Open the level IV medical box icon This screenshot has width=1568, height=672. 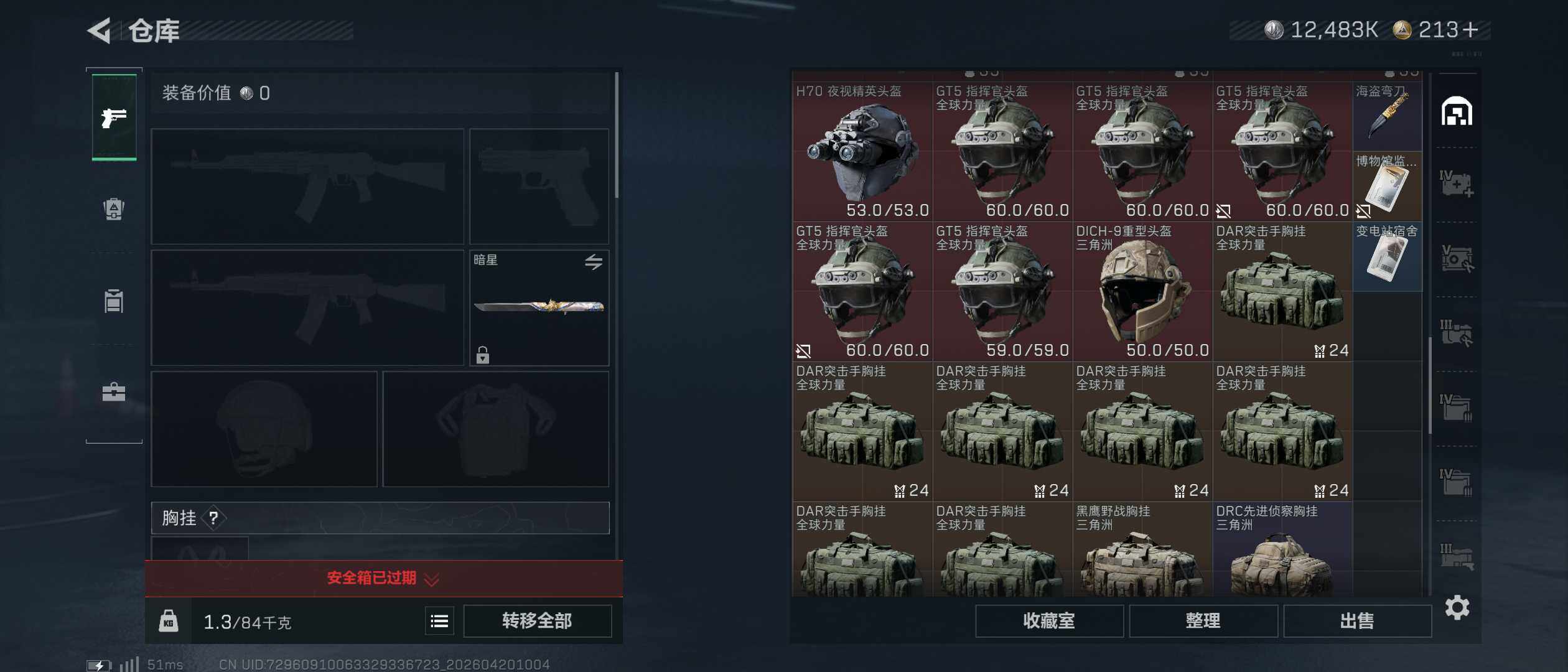point(1457,184)
